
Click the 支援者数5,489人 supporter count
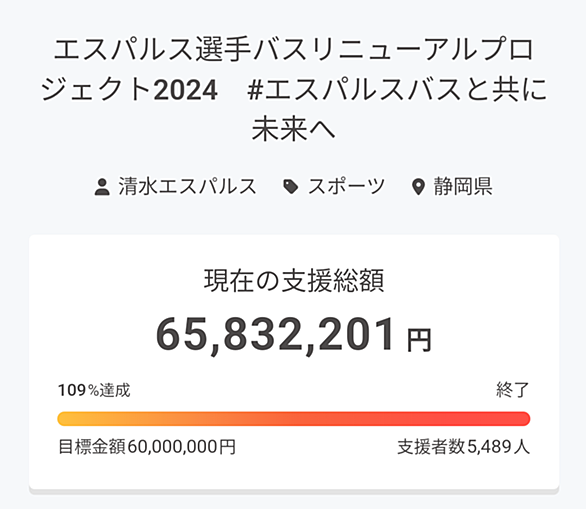coord(463,447)
